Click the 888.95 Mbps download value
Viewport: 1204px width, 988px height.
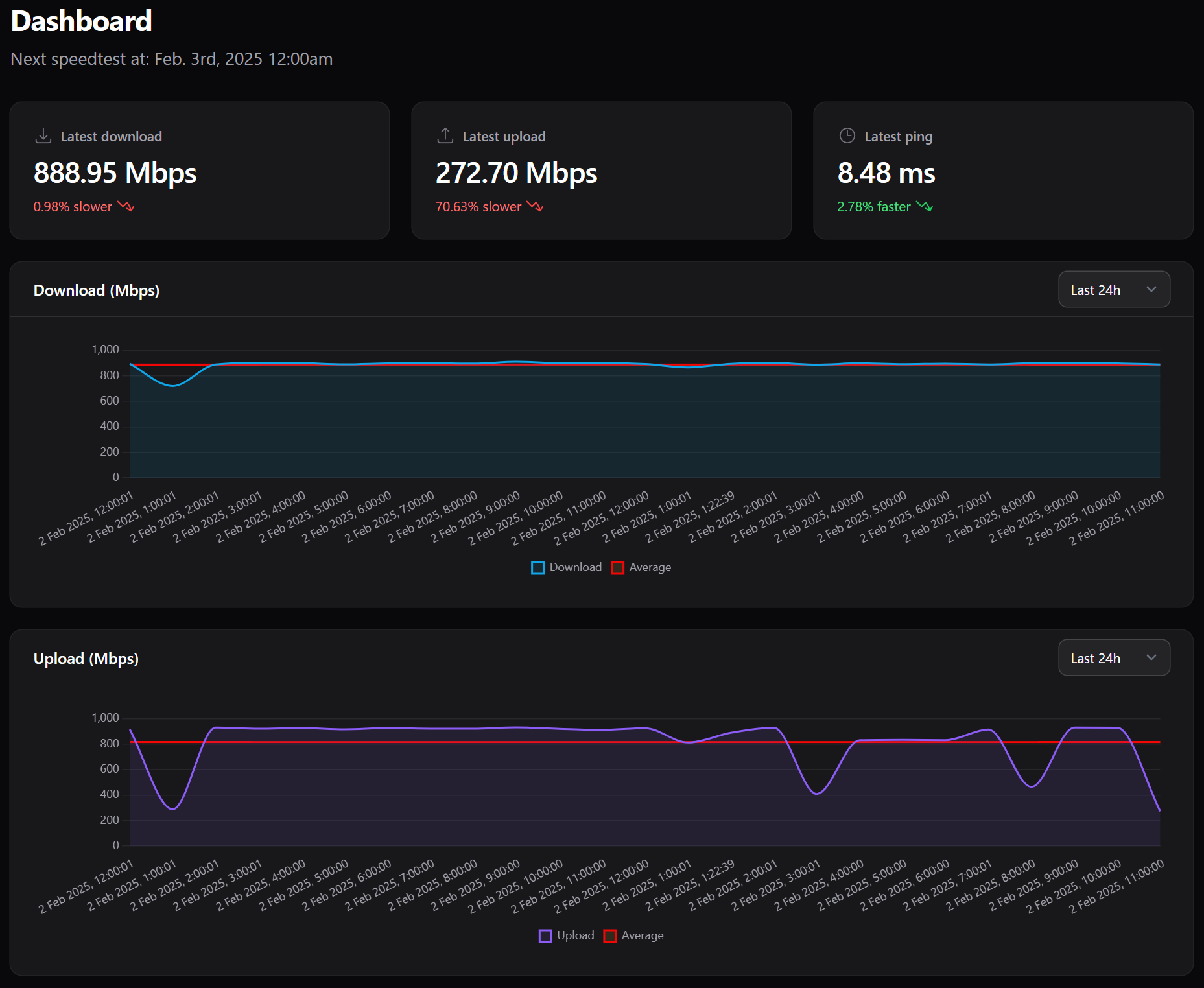(x=115, y=173)
